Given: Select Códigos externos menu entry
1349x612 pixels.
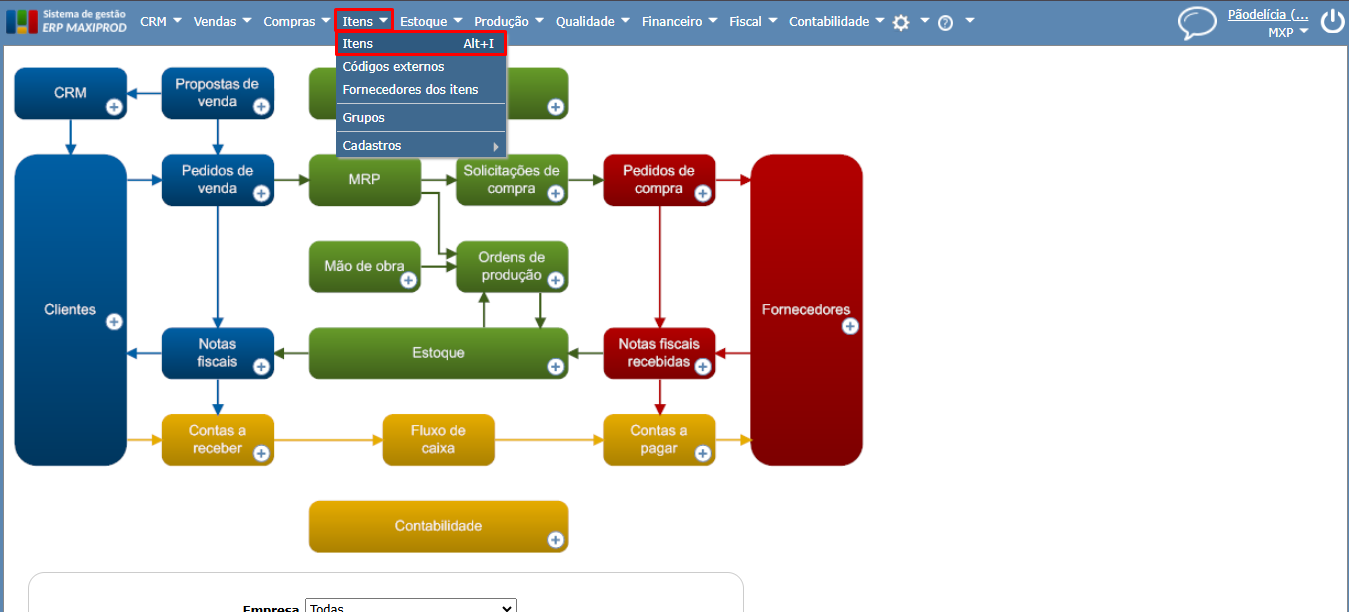Looking at the screenshot, I should 421,67.
